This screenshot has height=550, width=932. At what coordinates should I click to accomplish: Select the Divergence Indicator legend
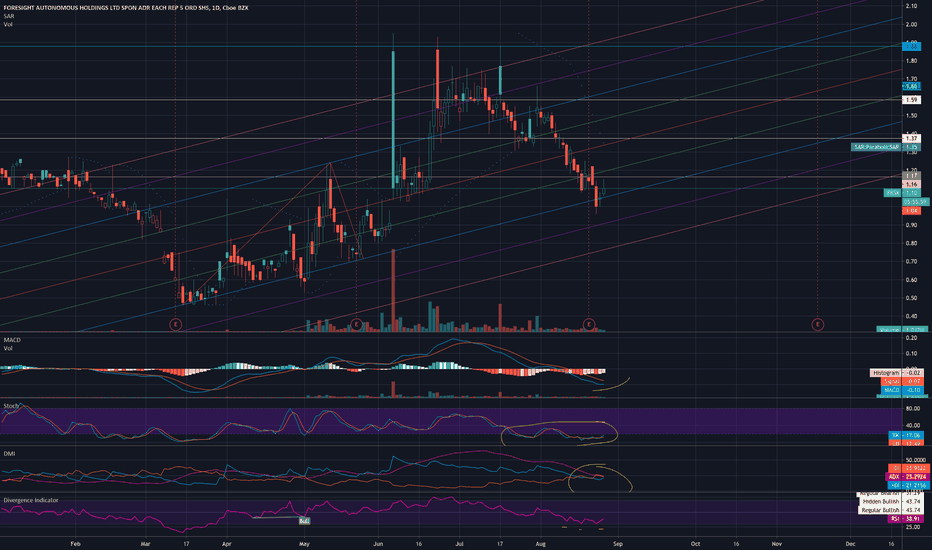point(31,501)
